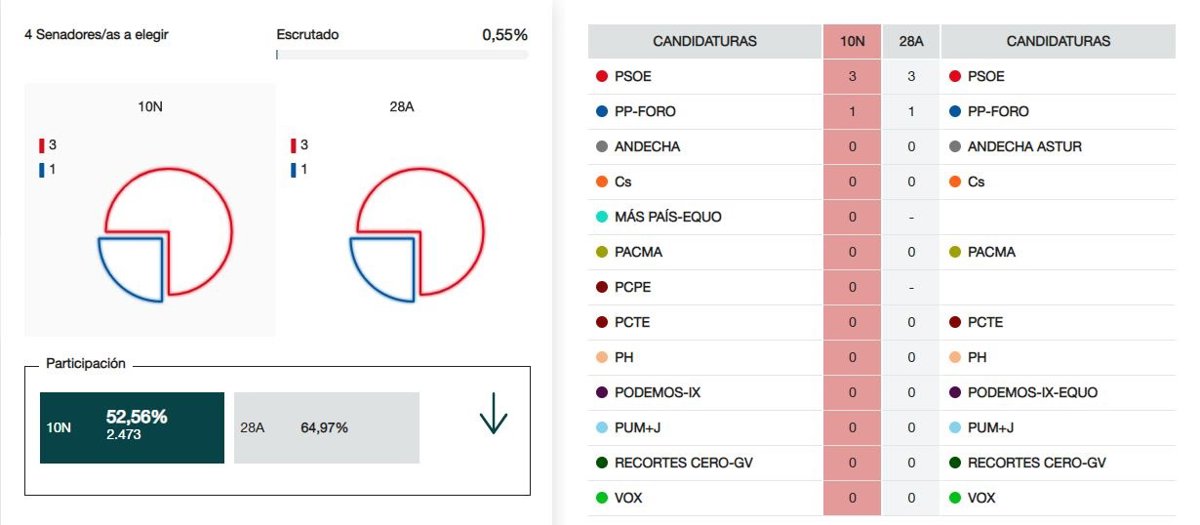Click the red PSOE party dot
The height and width of the screenshot is (525, 1200).
[602, 76]
